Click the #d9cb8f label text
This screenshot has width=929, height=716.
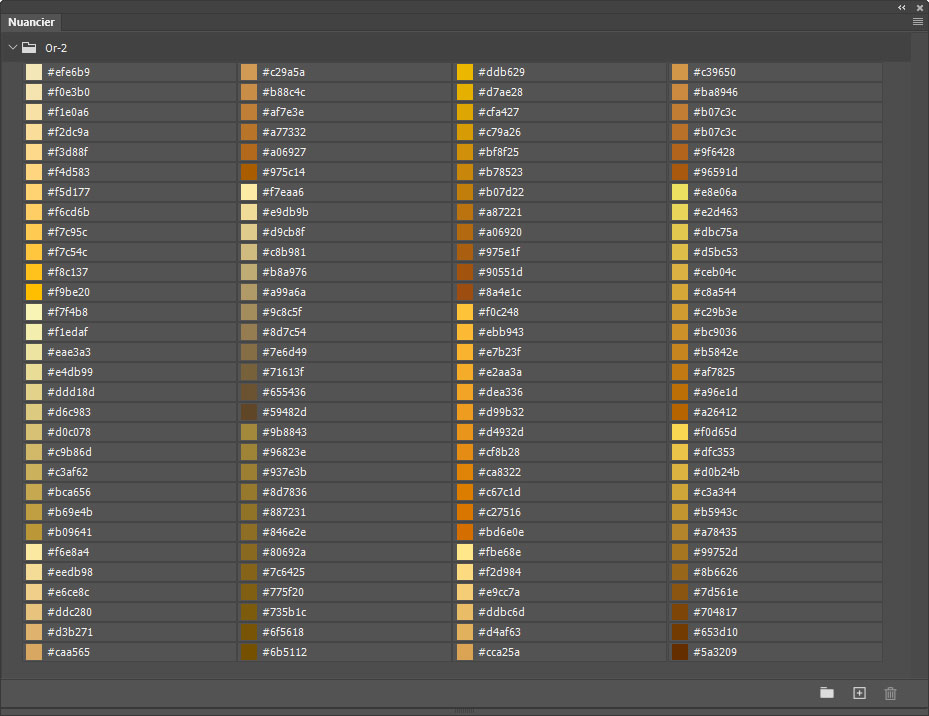tap(284, 232)
